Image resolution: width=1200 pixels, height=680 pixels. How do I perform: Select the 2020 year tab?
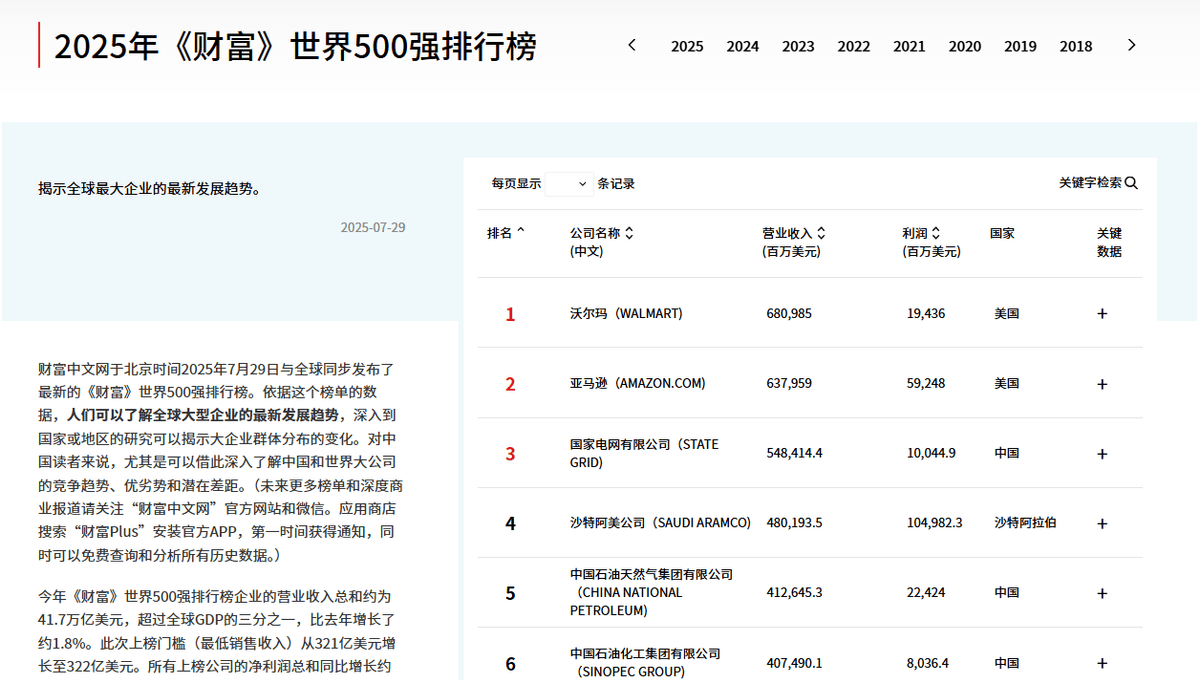964,46
